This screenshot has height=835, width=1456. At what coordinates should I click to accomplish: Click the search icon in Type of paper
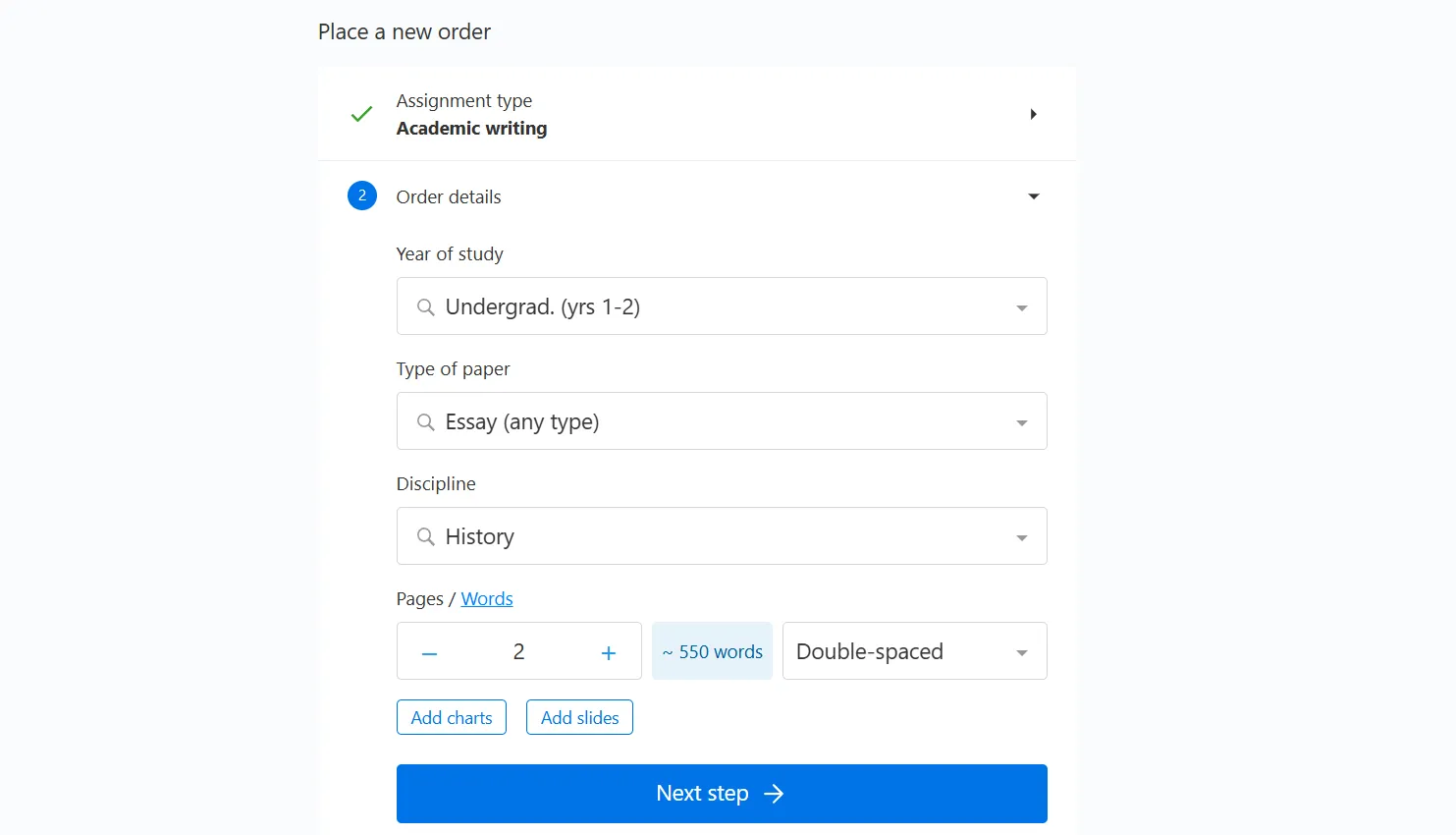(425, 422)
